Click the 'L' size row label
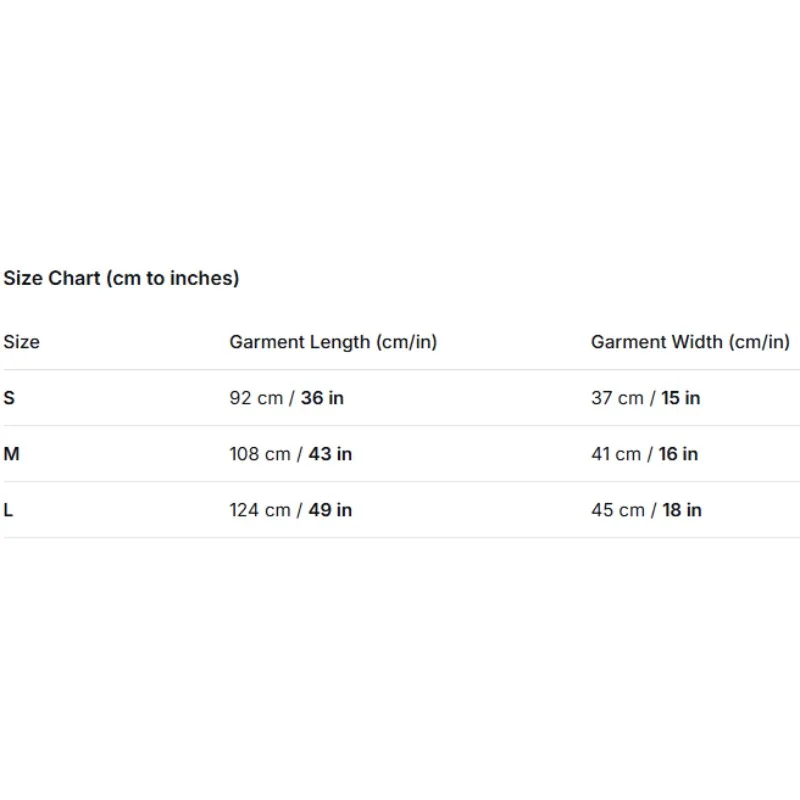800x800 pixels. click(8, 510)
